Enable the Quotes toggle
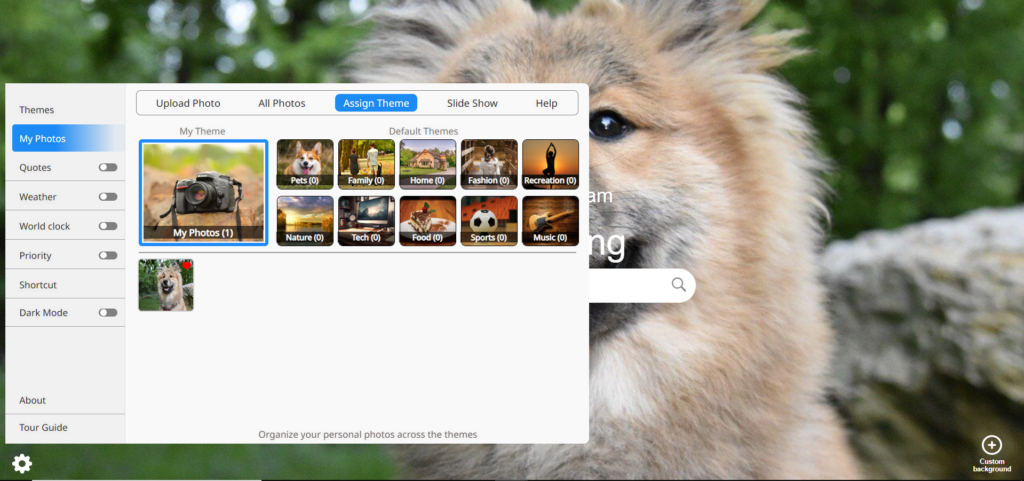Viewport: 1024px width, 481px height. (107, 168)
